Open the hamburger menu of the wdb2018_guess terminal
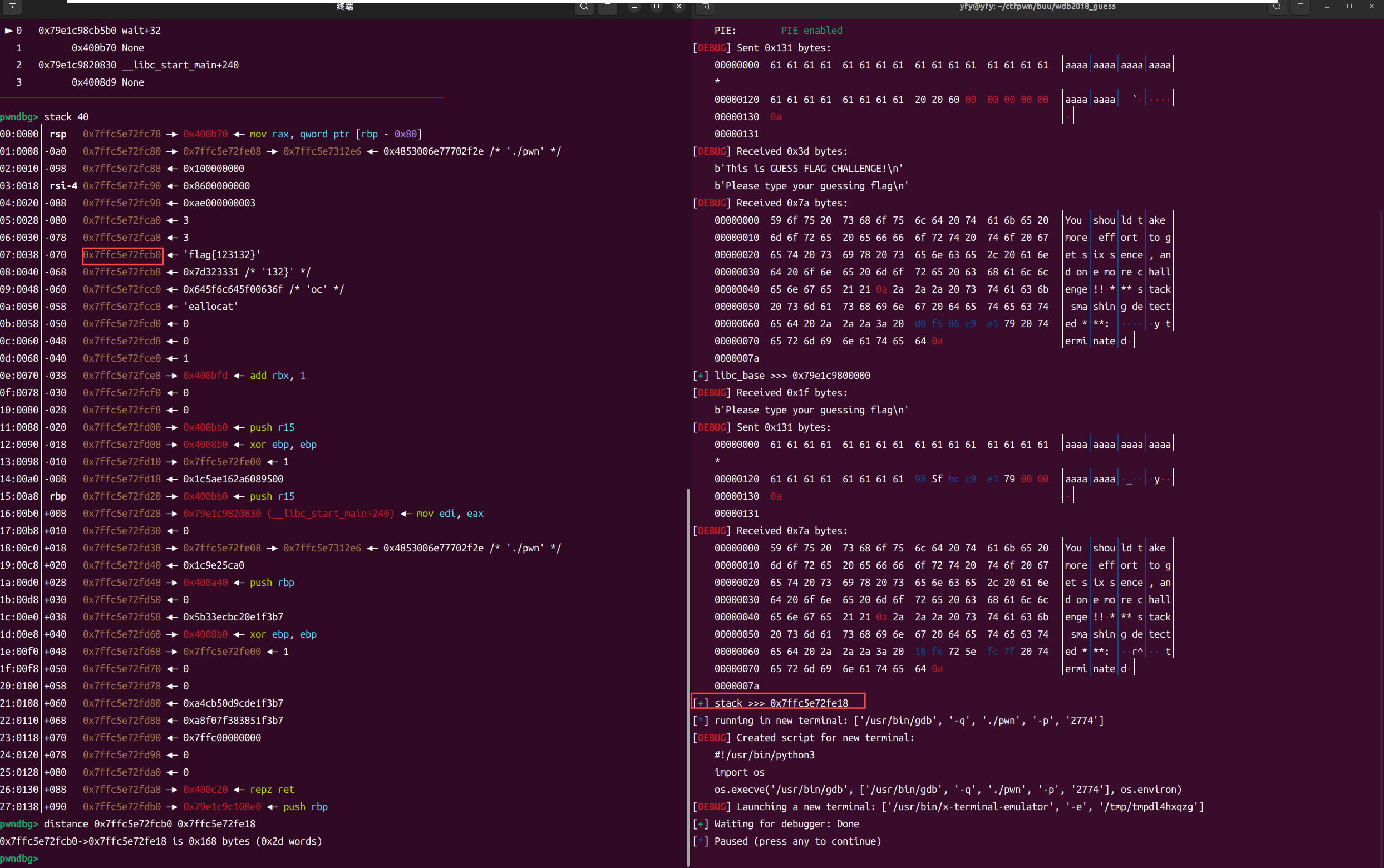This screenshot has height=868, width=1384. pos(1300,6)
